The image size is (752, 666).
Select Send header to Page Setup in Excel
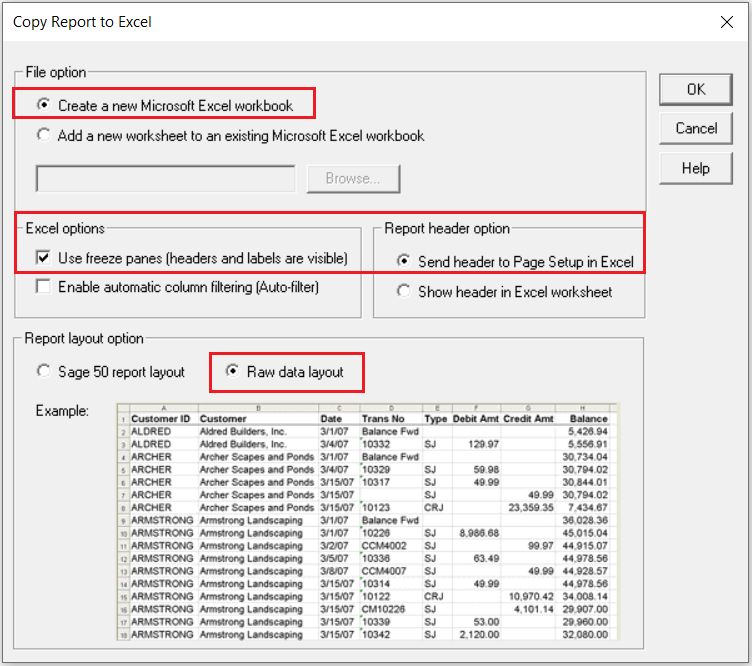pyautogui.click(x=516, y=262)
